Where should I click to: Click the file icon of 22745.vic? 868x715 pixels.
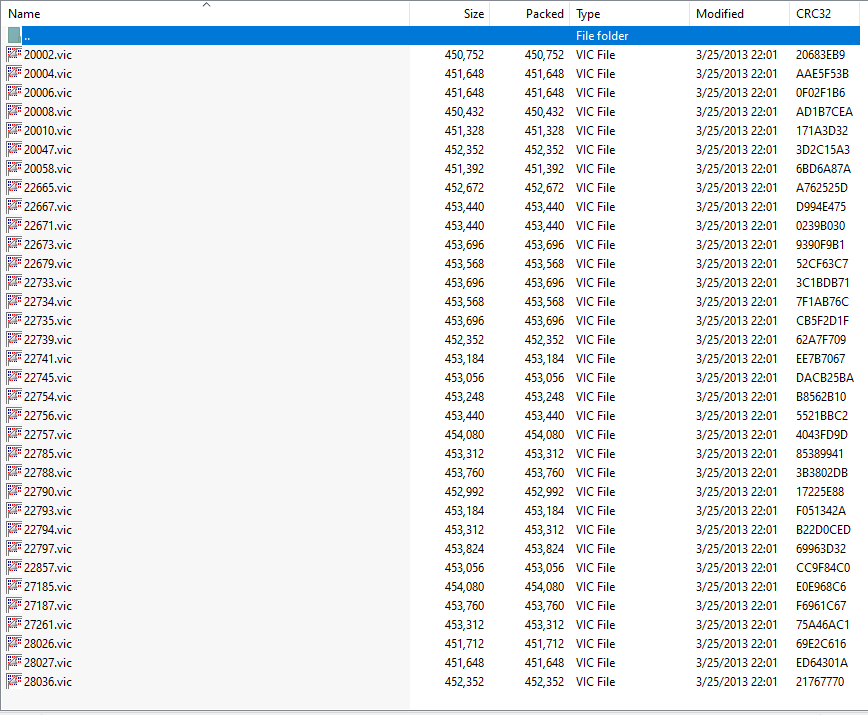(14, 377)
